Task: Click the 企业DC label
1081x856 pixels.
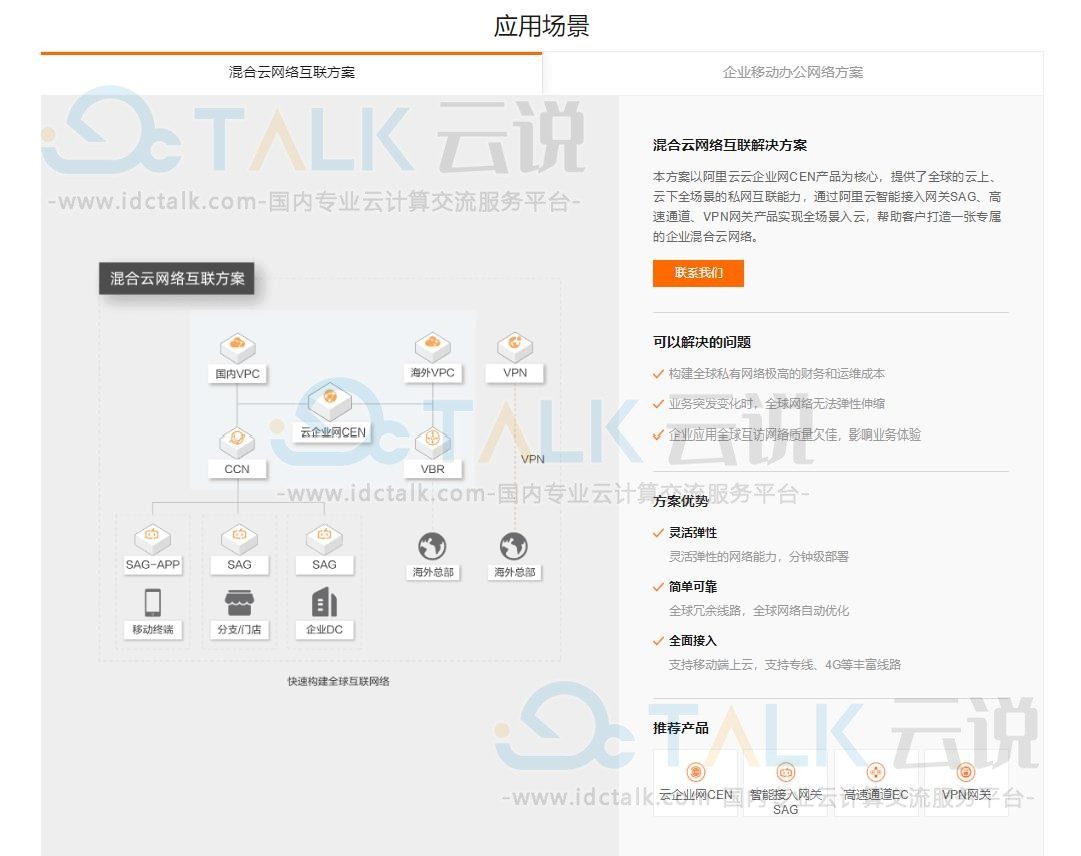Action: [x=324, y=629]
